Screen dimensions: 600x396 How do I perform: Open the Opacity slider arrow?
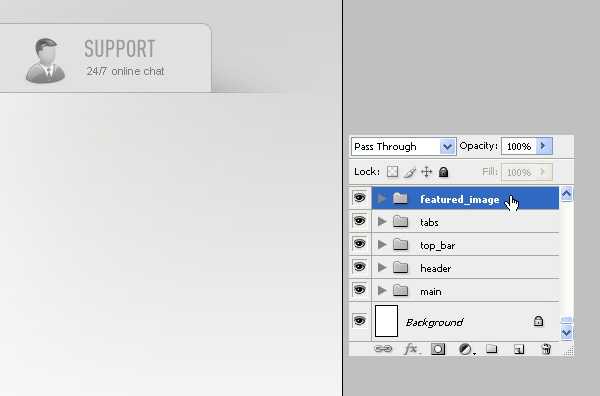coord(544,146)
